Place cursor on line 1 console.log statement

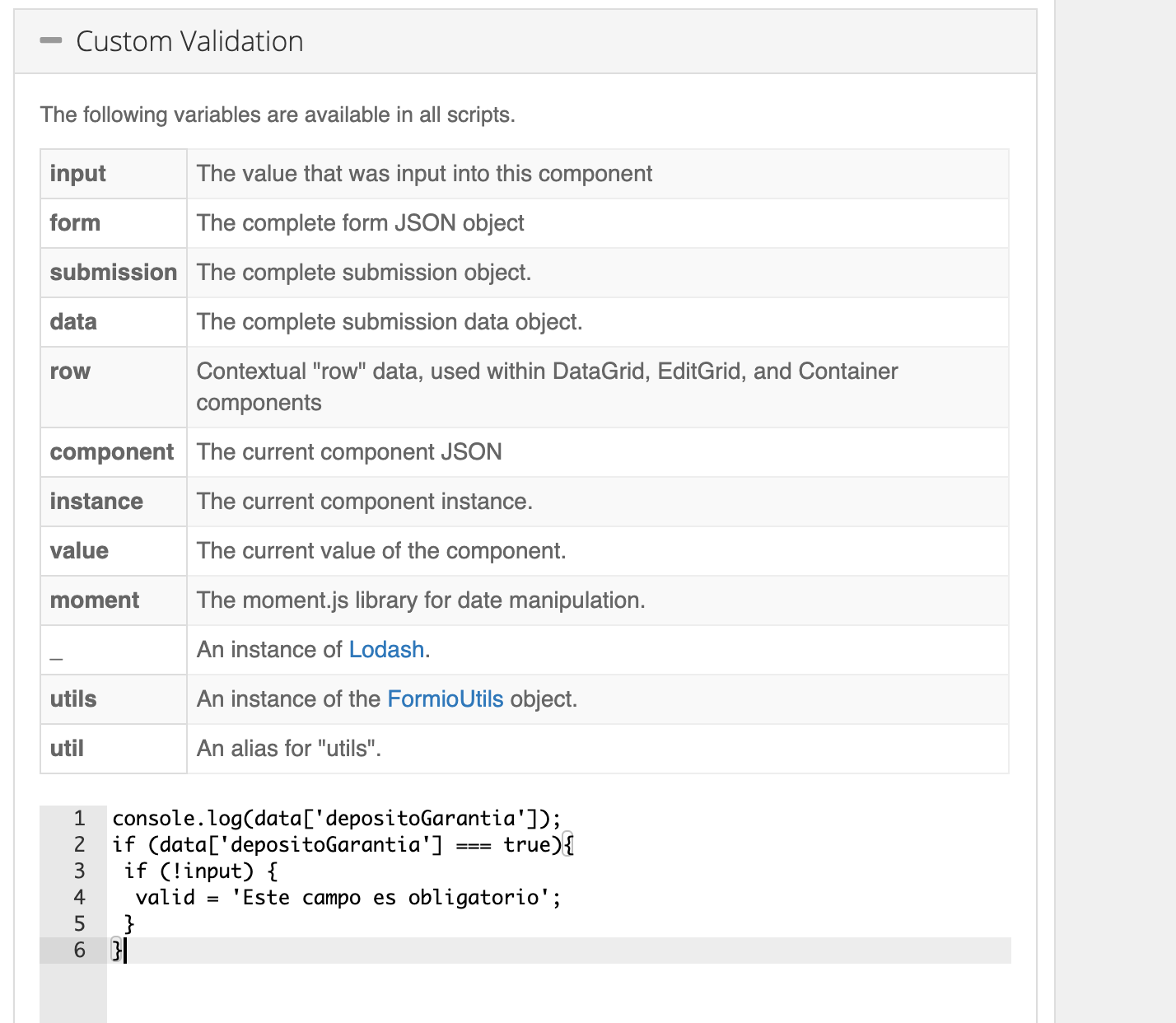pyautogui.click(x=329, y=818)
